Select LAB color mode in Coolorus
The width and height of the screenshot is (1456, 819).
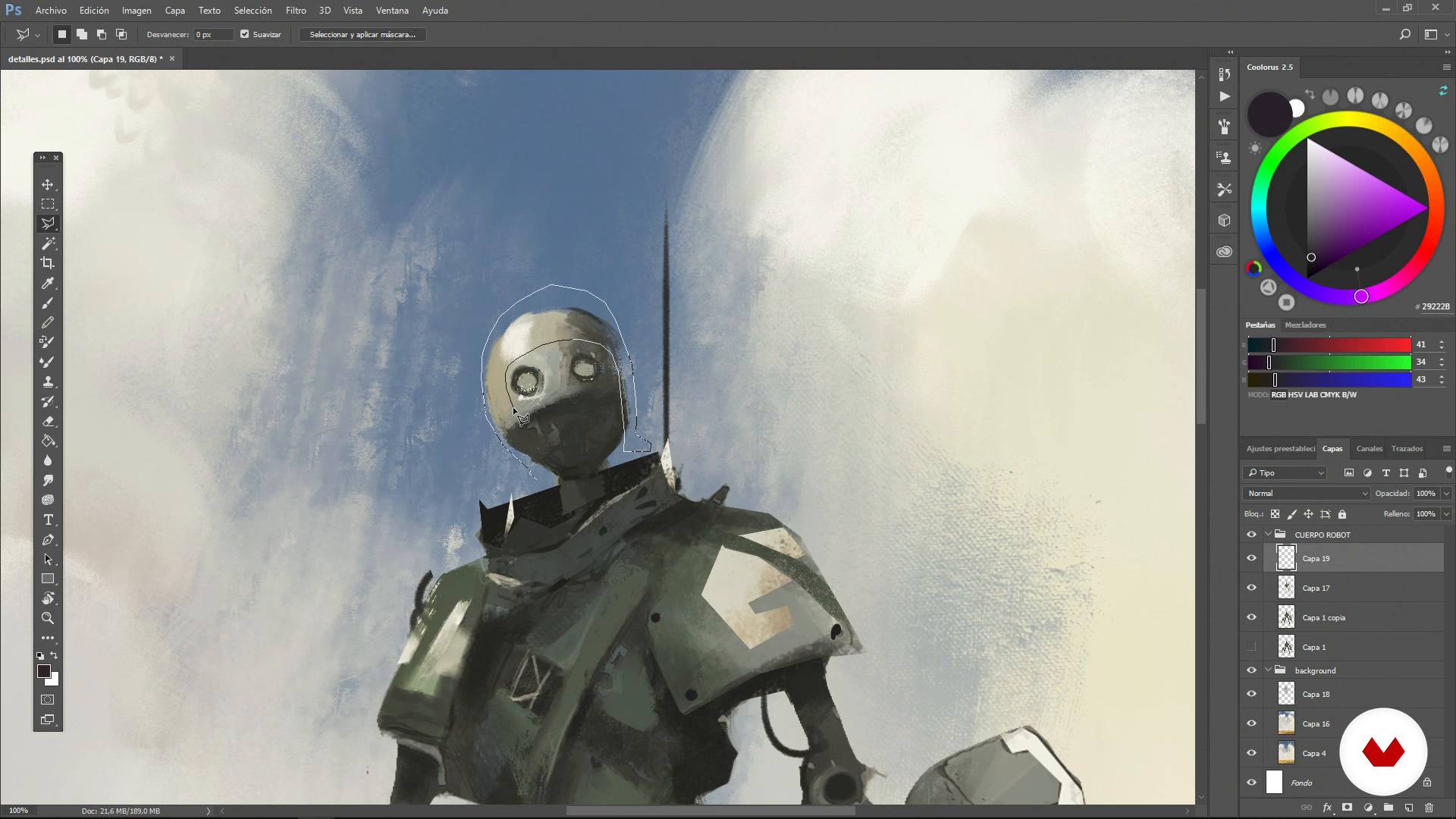pos(1311,394)
